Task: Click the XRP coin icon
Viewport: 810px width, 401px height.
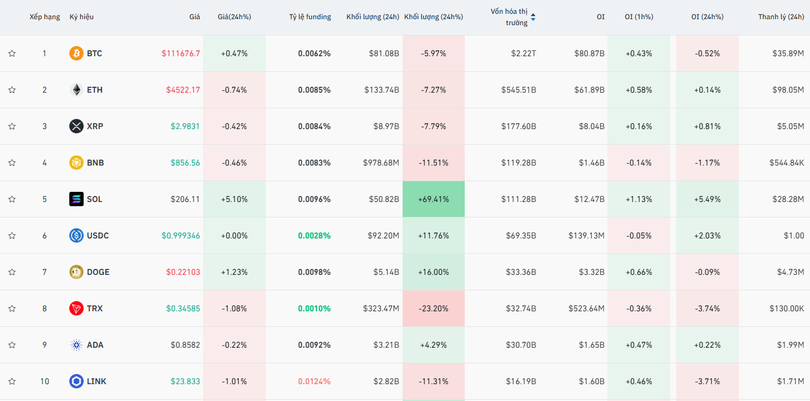Action: 76,126
